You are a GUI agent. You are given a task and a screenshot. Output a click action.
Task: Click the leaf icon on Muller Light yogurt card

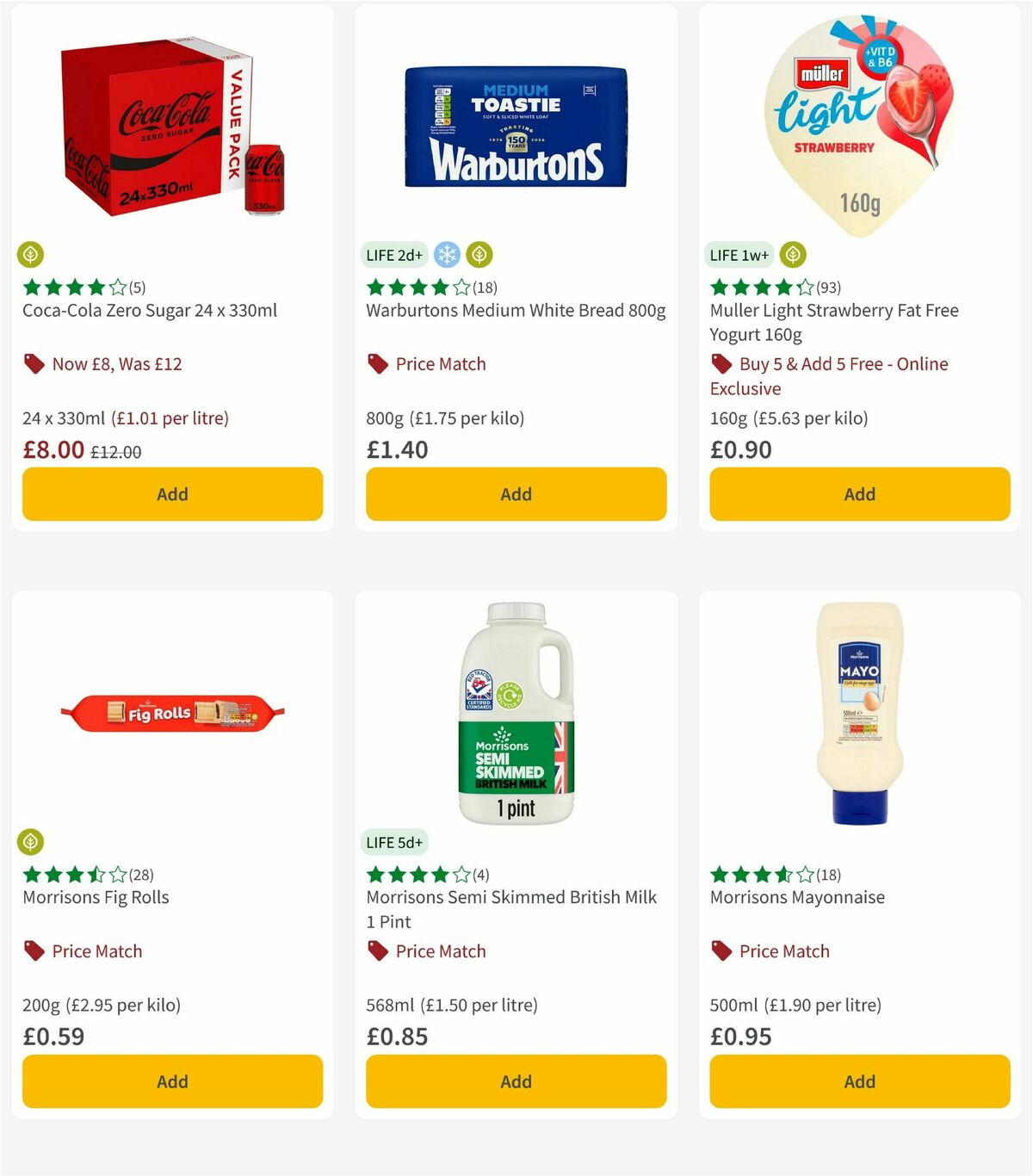point(792,255)
